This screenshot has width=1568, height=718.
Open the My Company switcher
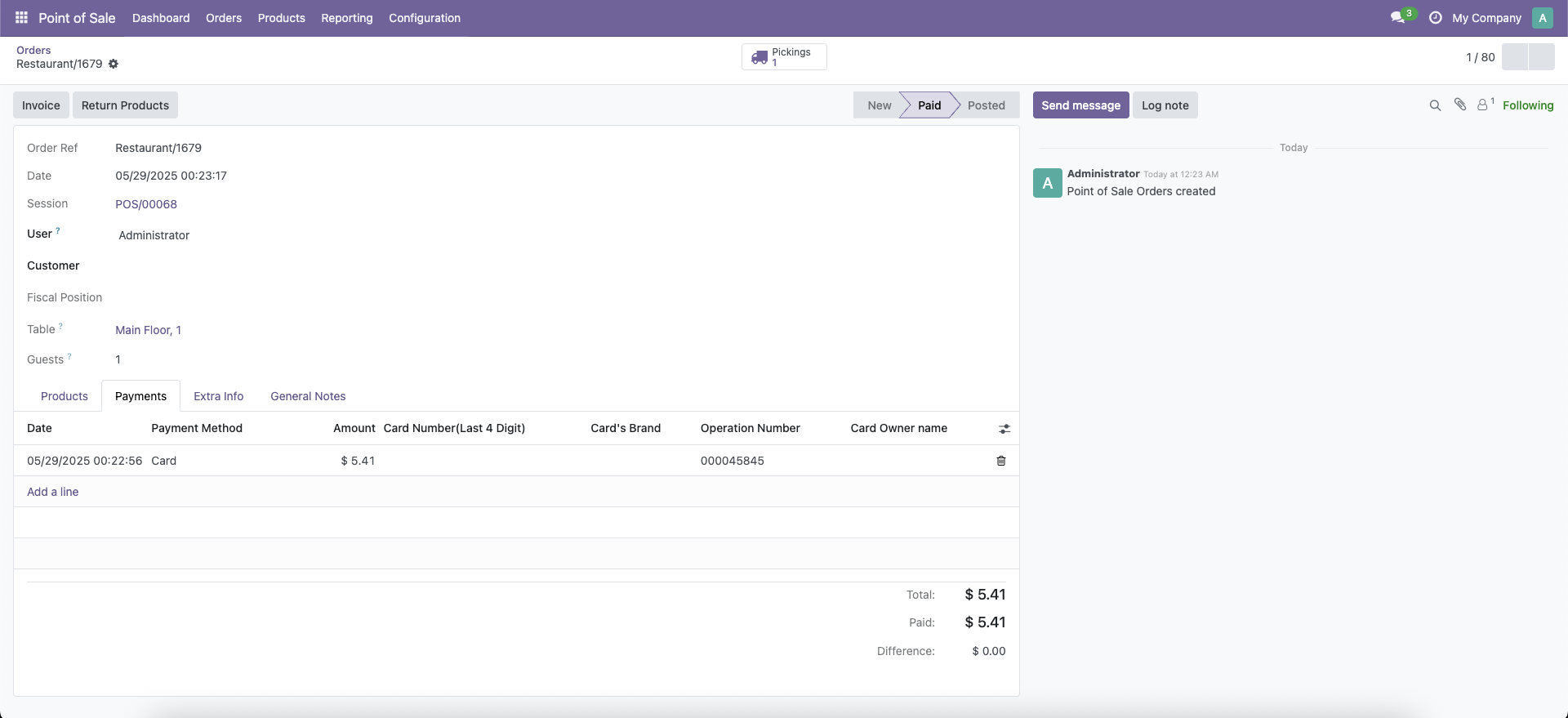1486,18
